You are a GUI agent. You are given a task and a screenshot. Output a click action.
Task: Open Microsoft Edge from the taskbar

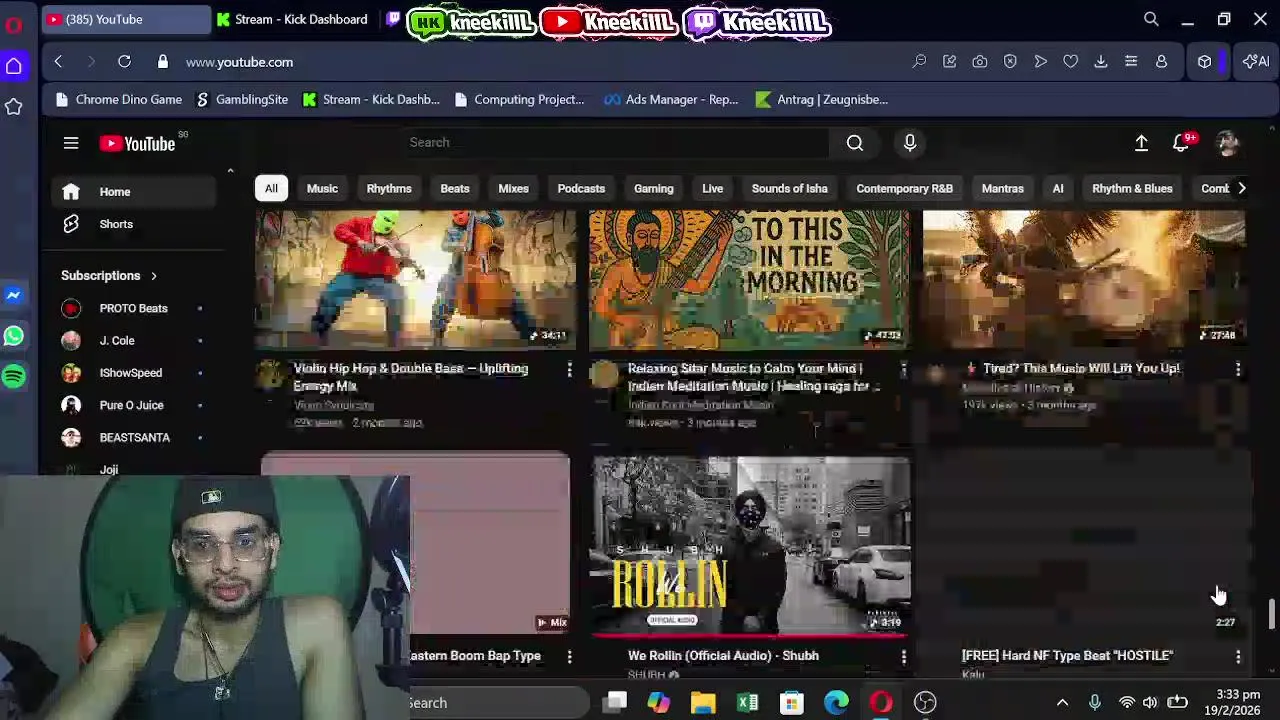pyautogui.click(x=836, y=702)
